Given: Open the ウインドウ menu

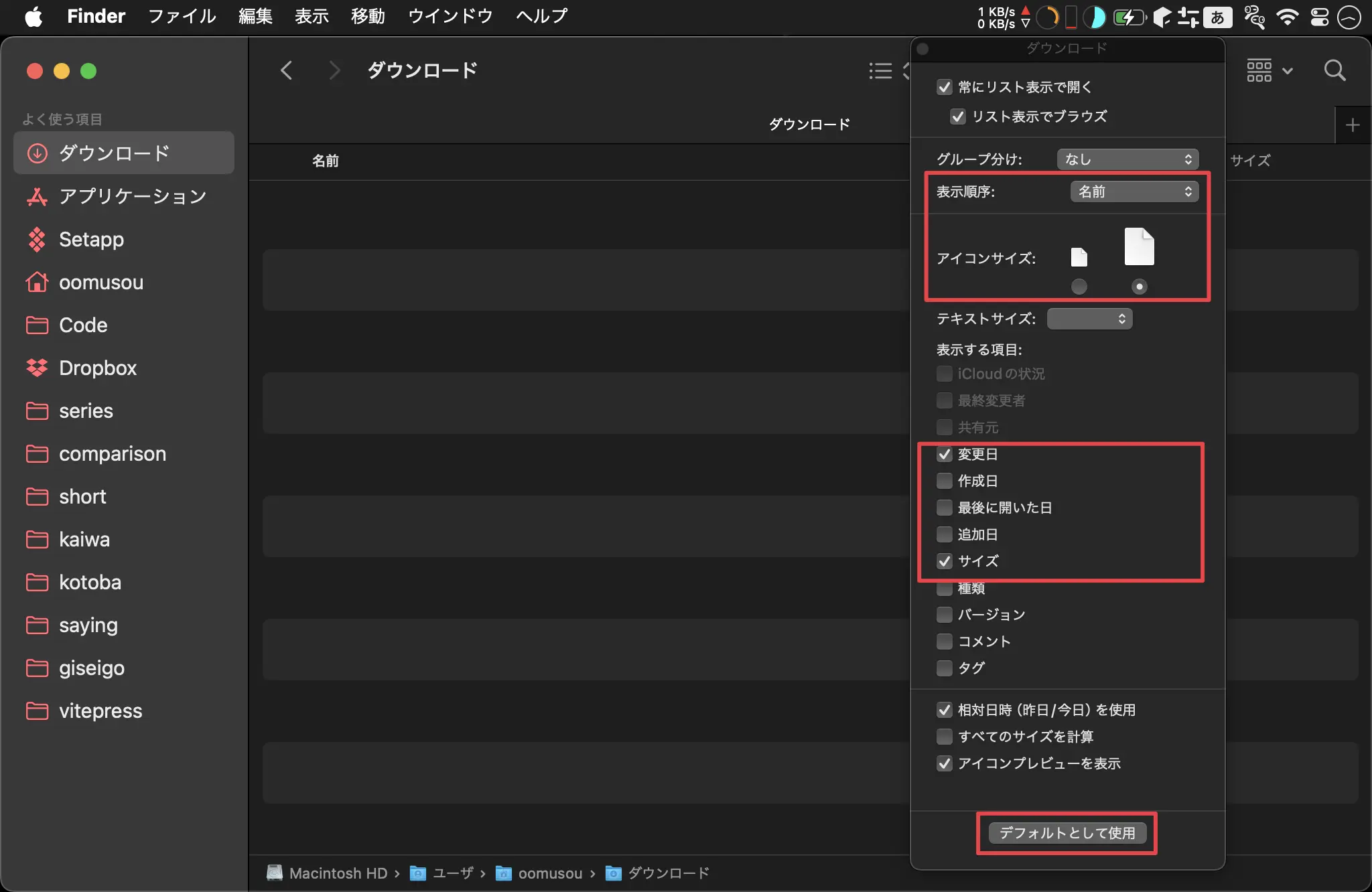Looking at the screenshot, I should click(450, 16).
